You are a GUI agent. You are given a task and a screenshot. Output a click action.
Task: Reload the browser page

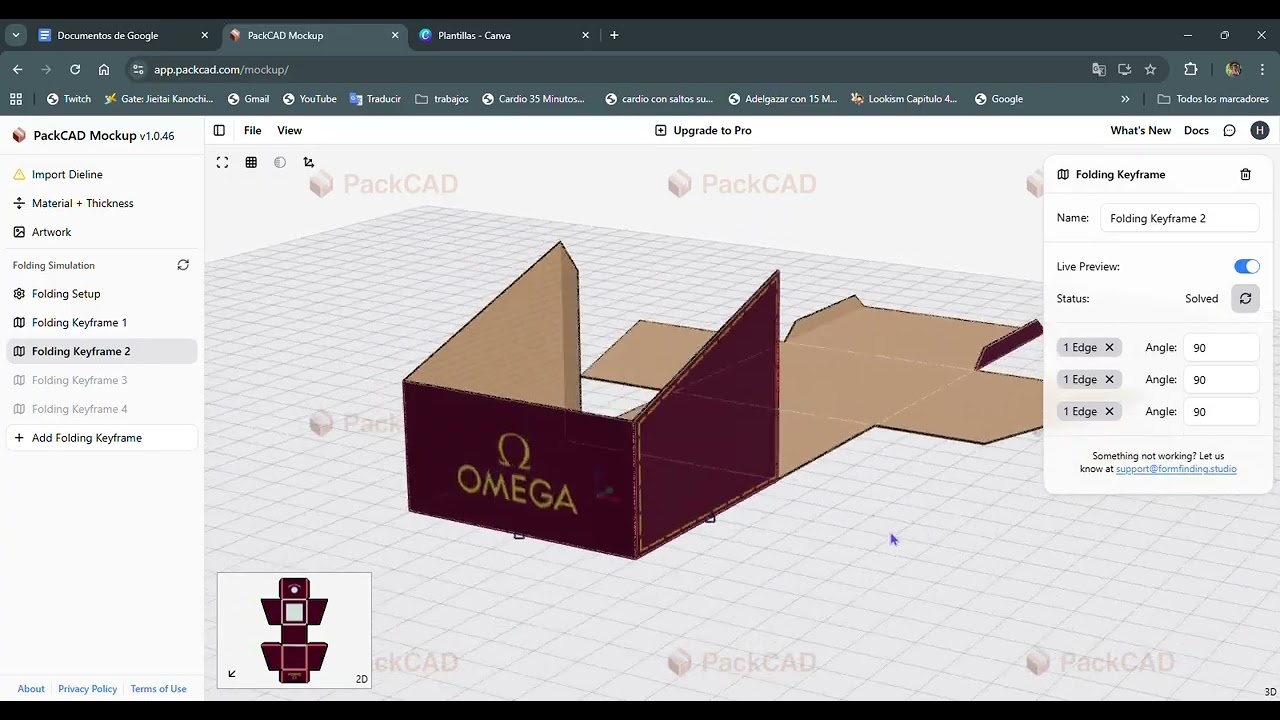point(75,69)
